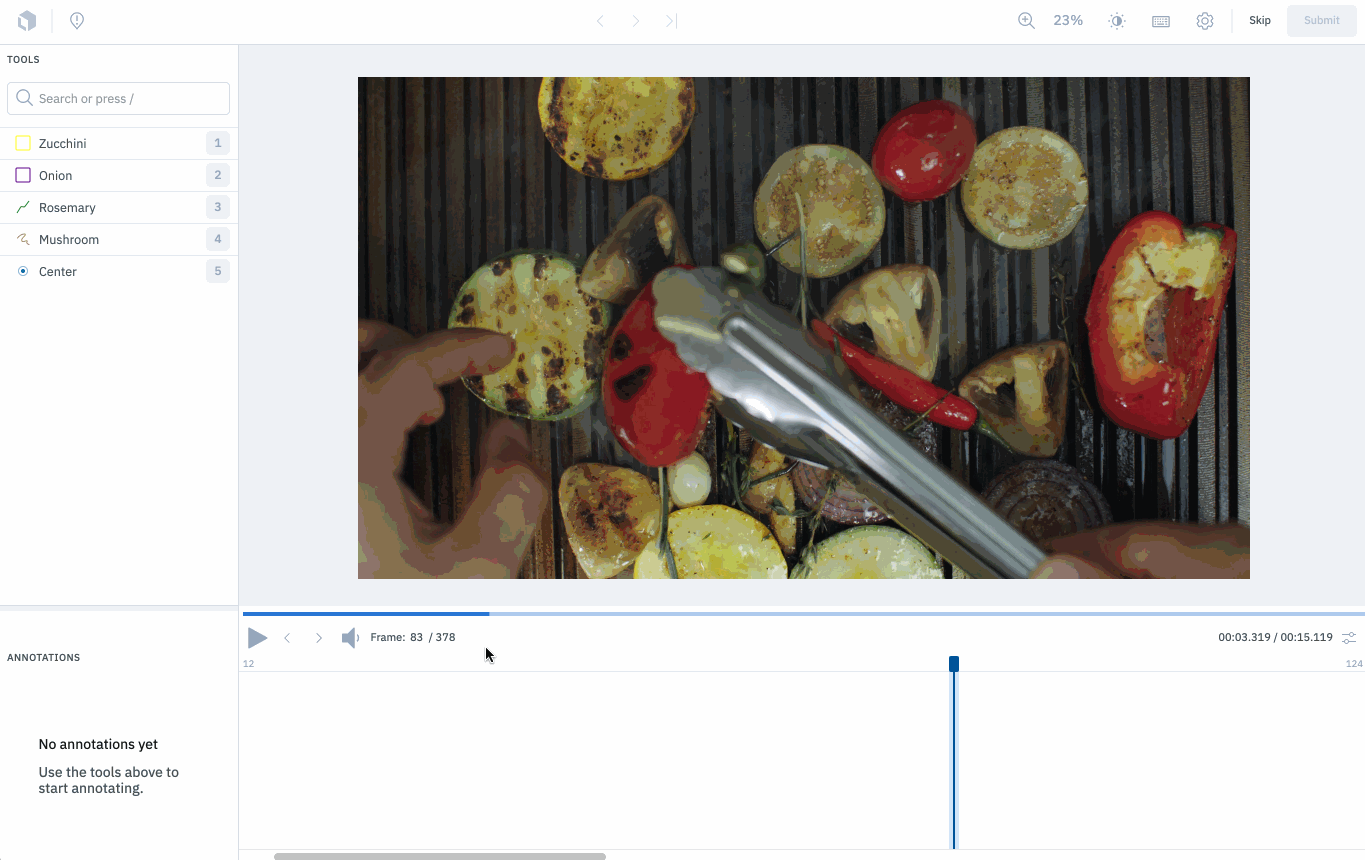The height and width of the screenshot is (860, 1365).
Task: Select the Zucchini tool
Action: click(119, 143)
